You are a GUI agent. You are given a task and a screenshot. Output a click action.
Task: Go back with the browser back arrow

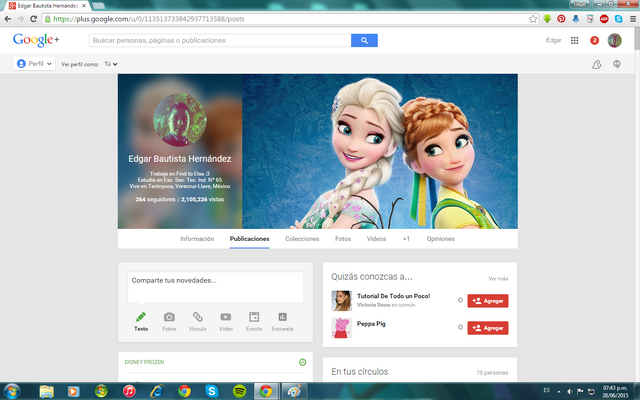(8, 19)
